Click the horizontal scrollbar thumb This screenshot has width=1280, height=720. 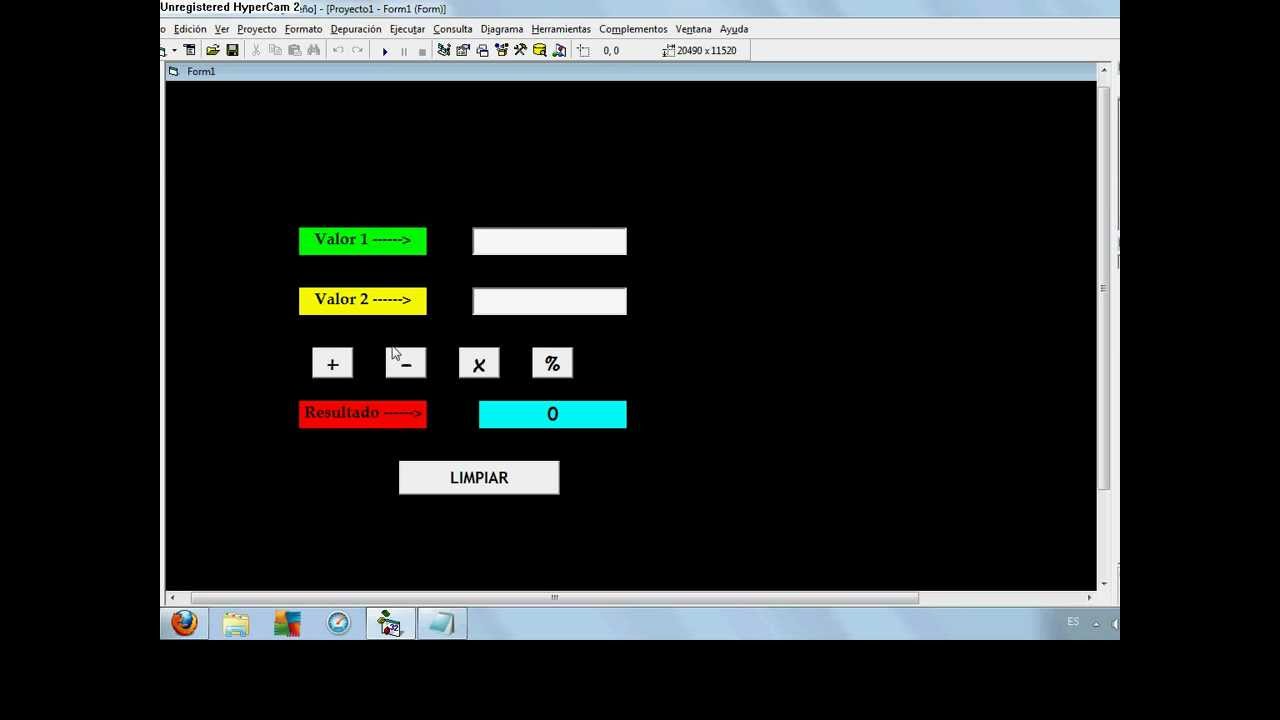pyautogui.click(x=554, y=598)
